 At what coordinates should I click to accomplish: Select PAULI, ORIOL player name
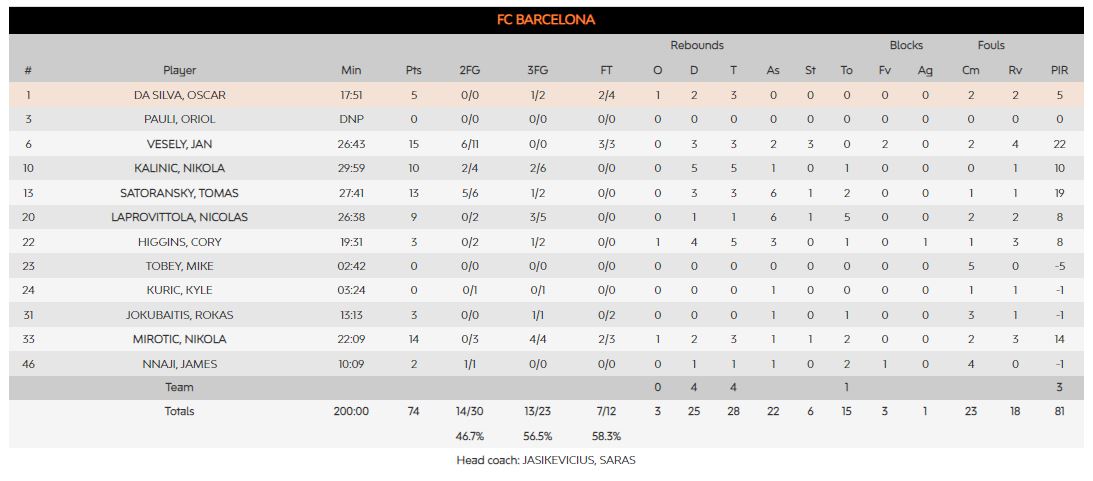(180, 119)
